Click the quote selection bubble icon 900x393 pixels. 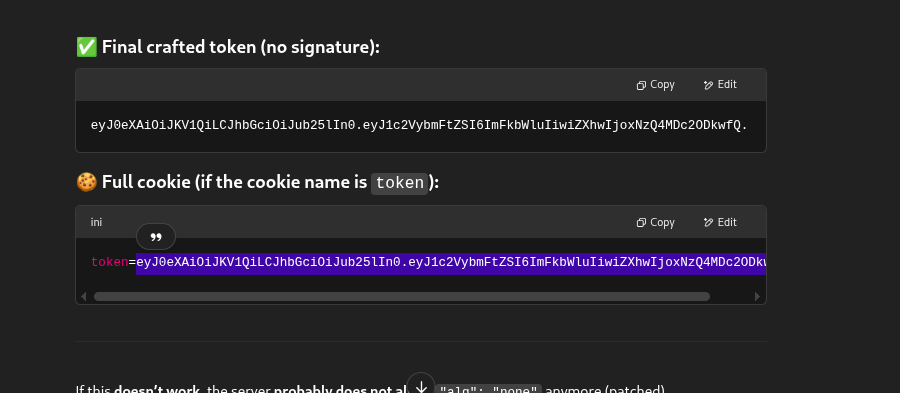pos(156,236)
